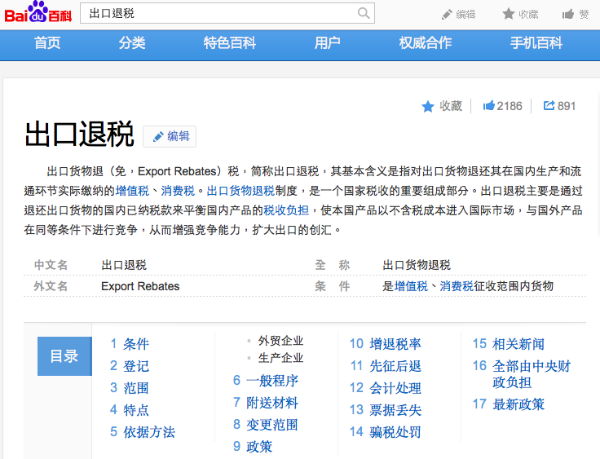Click the 出口退税 article heading
The image size is (600, 459).
click(79, 134)
